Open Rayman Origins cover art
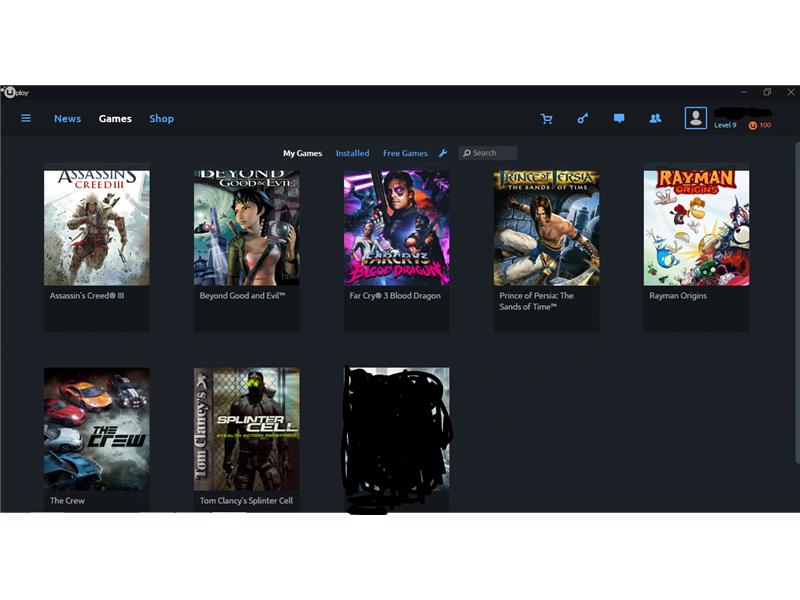The image size is (800, 600). pyautogui.click(x=696, y=228)
